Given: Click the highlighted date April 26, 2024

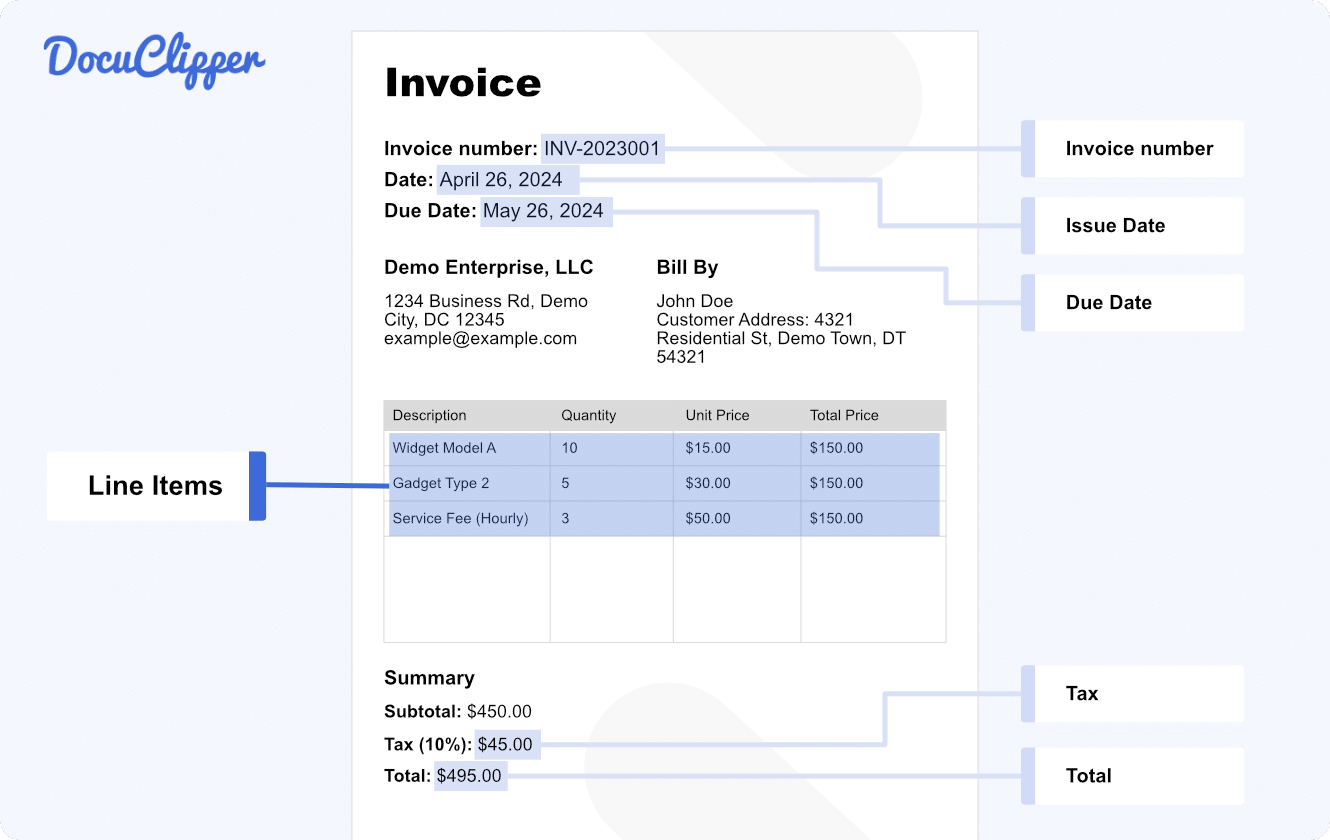Looking at the screenshot, I should tap(506, 179).
